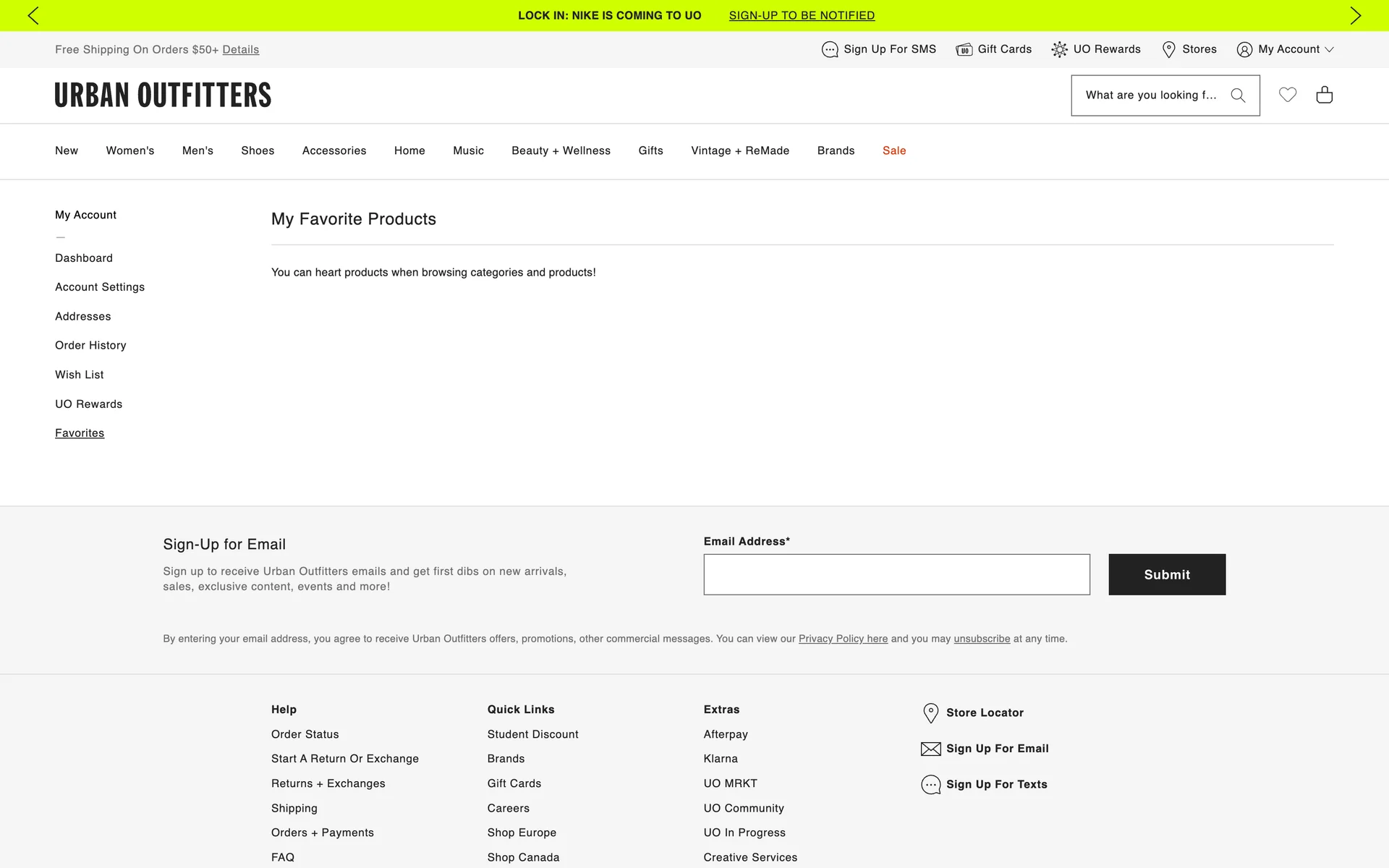Viewport: 1389px width, 868px height.
Task: Open the Women's navigation menu
Action: pyautogui.click(x=130, y=150)
